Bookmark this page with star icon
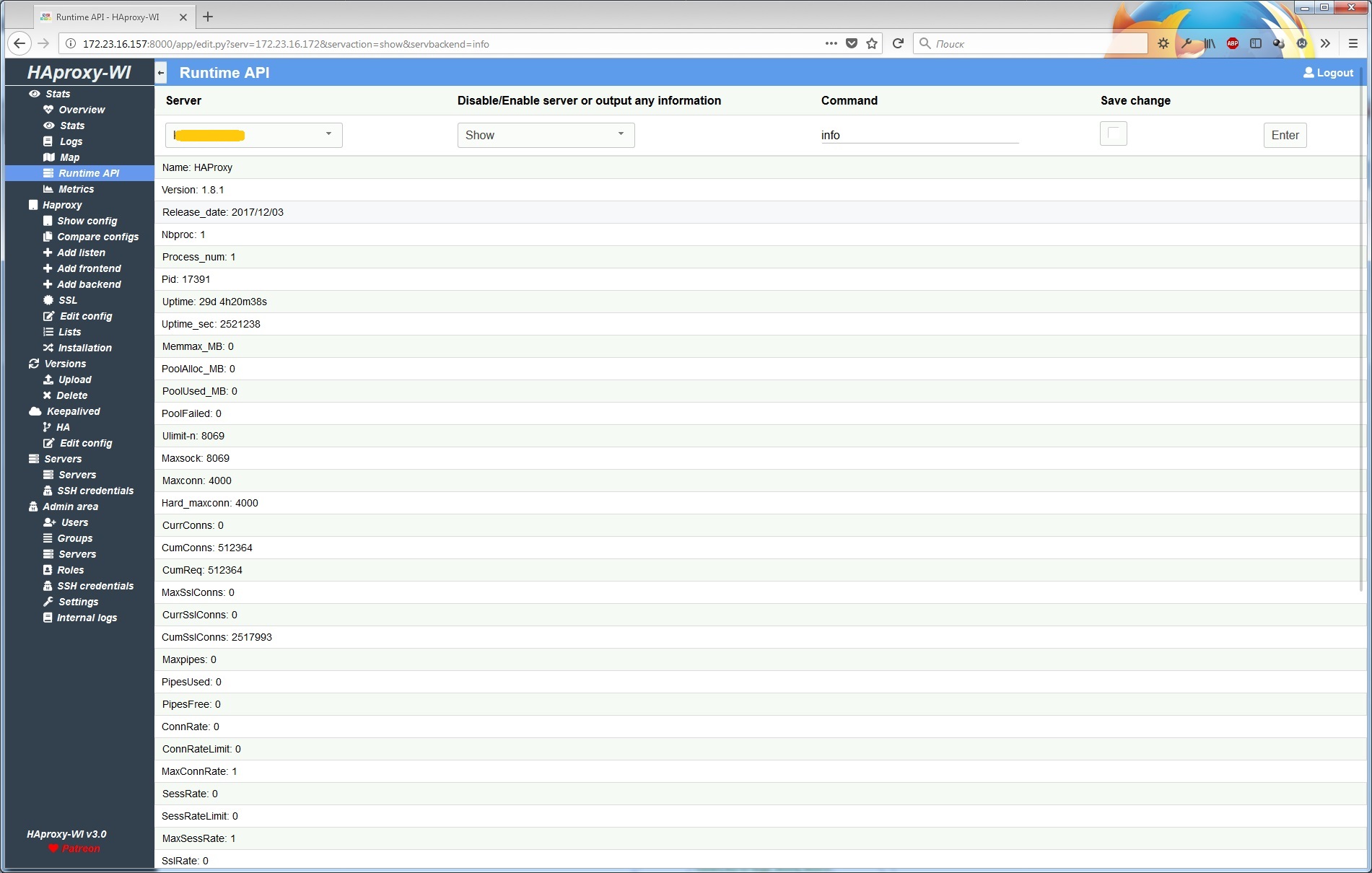This screenshot has height=873, width=1372. coord(872,43)
